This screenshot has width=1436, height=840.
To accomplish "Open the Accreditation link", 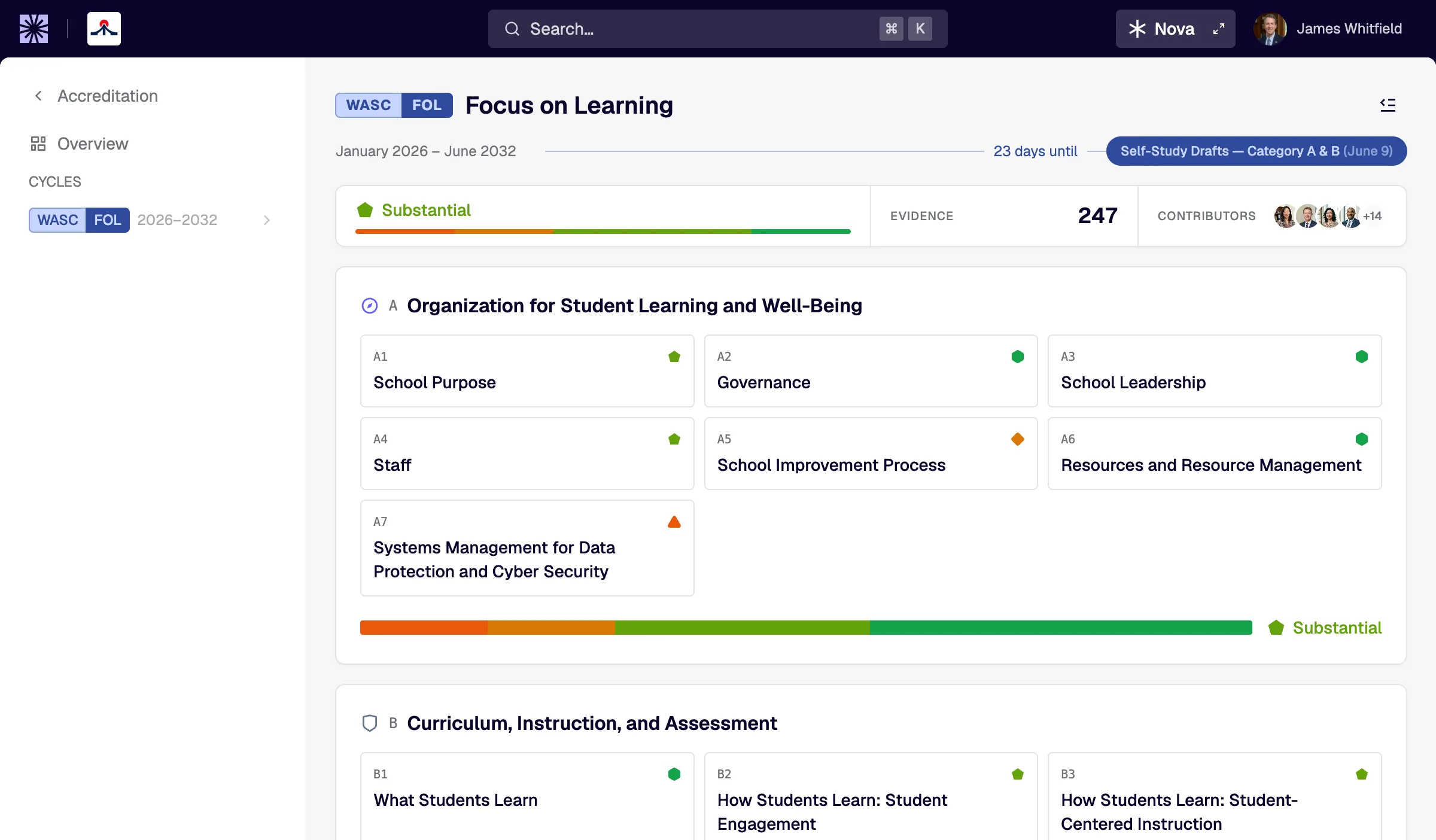I will click(x=108, y=96).
